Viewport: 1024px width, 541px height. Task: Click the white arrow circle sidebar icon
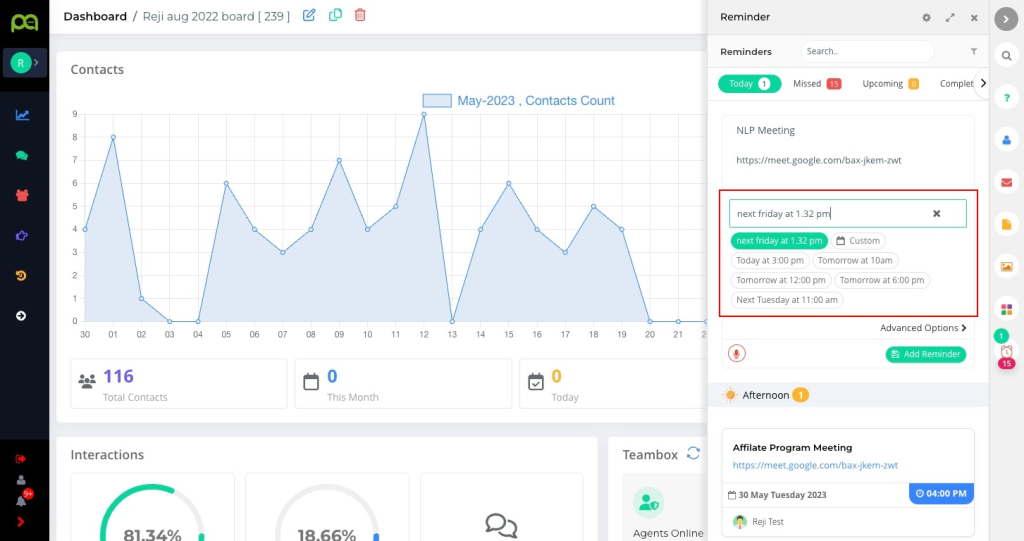pos(21,316)
